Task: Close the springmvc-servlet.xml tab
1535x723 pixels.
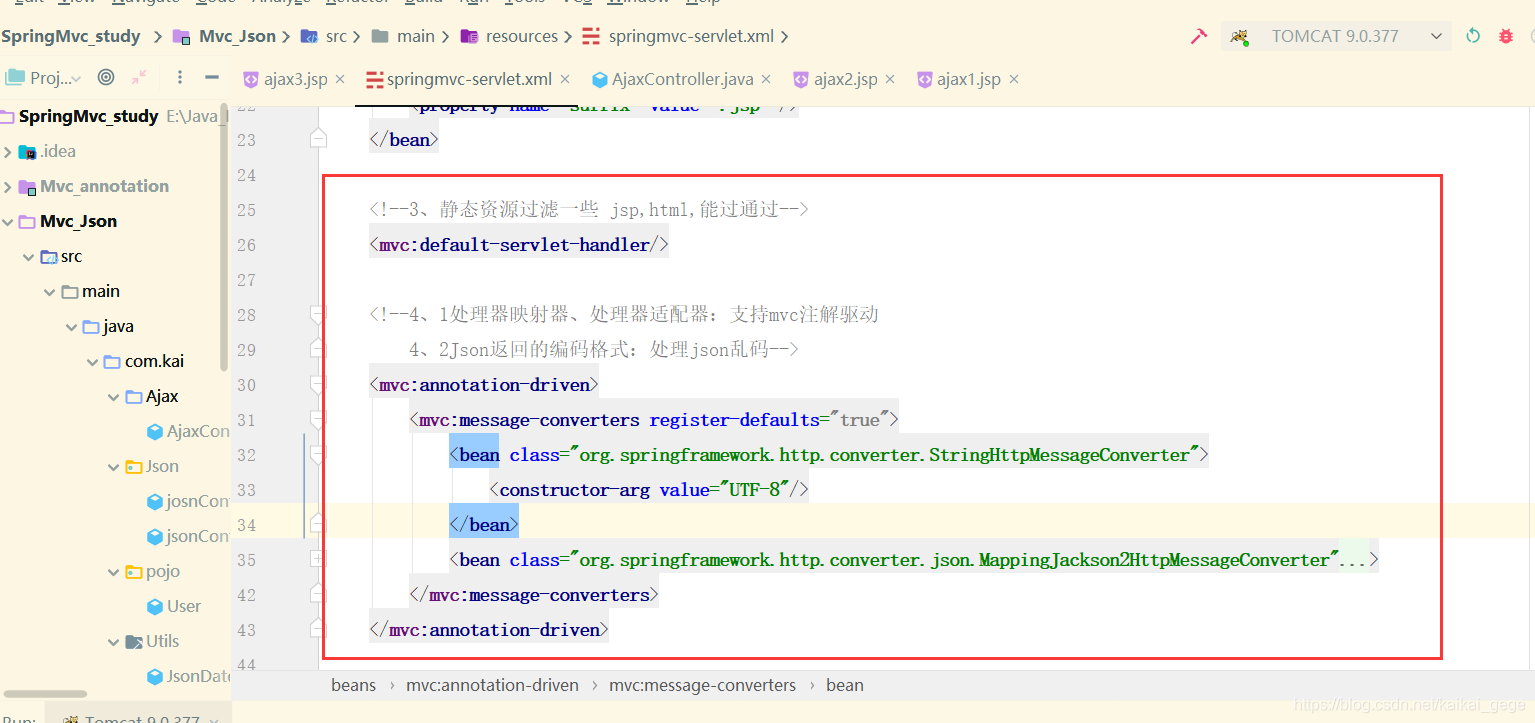Action: coord(564,79)
